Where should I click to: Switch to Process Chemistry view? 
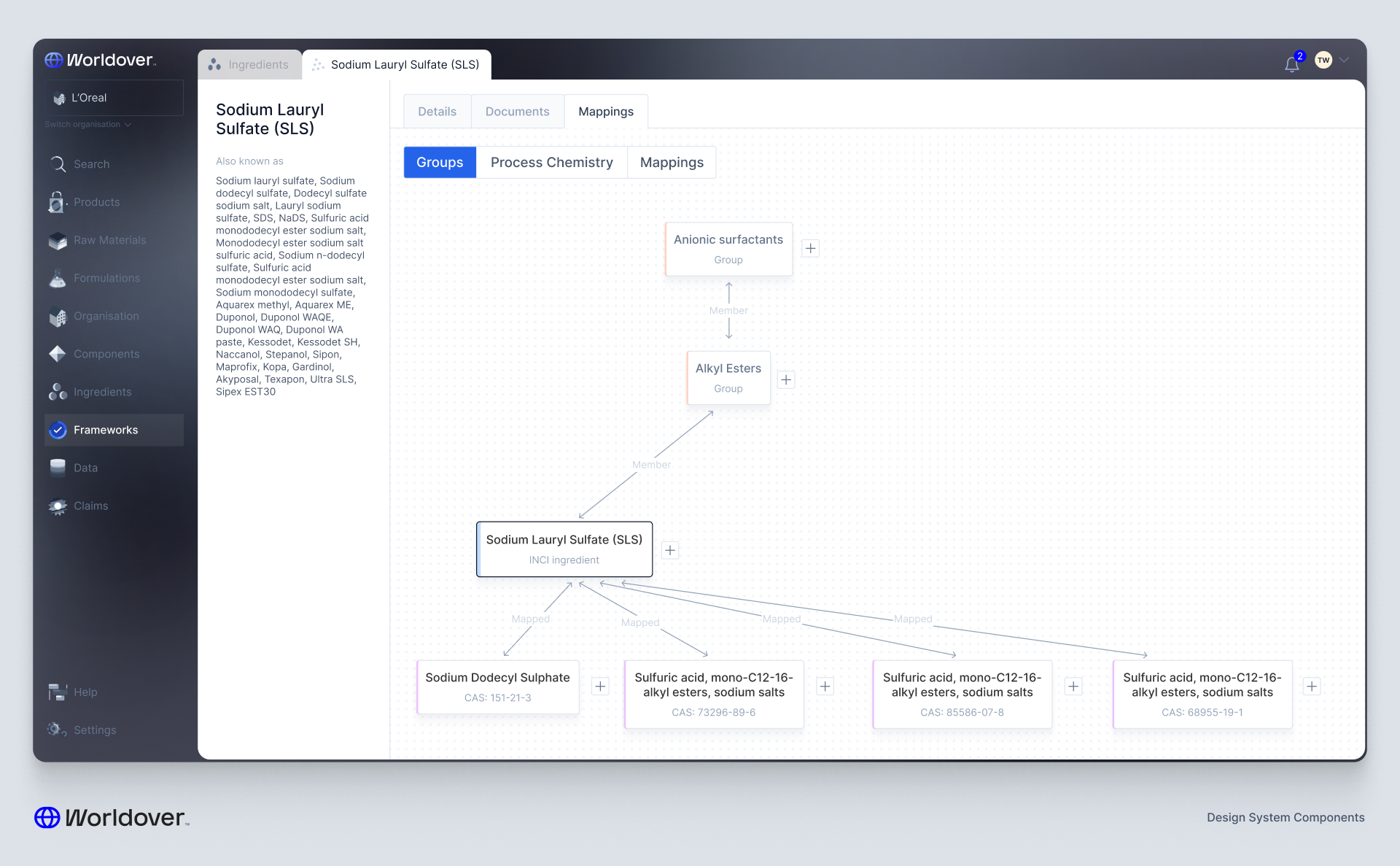coord(551,162)
